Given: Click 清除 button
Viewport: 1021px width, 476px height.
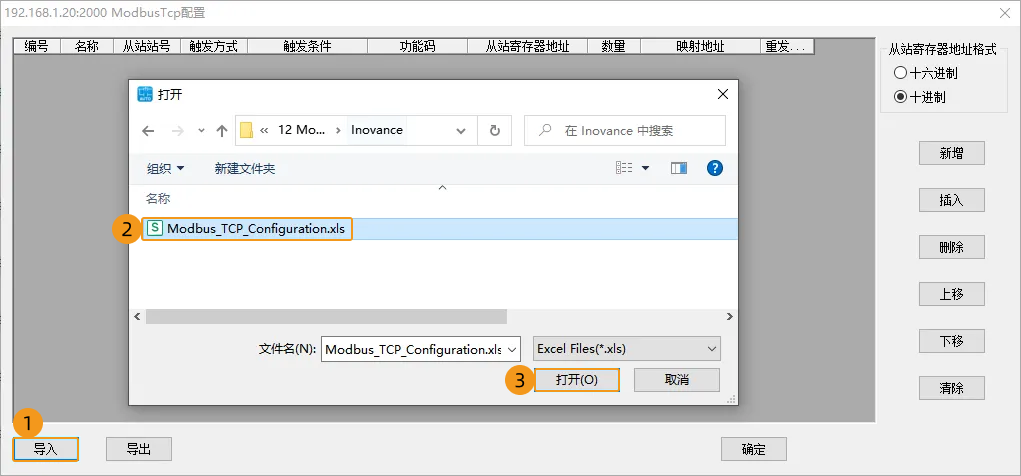Looking at the screenshot, I should click(951, 388).
